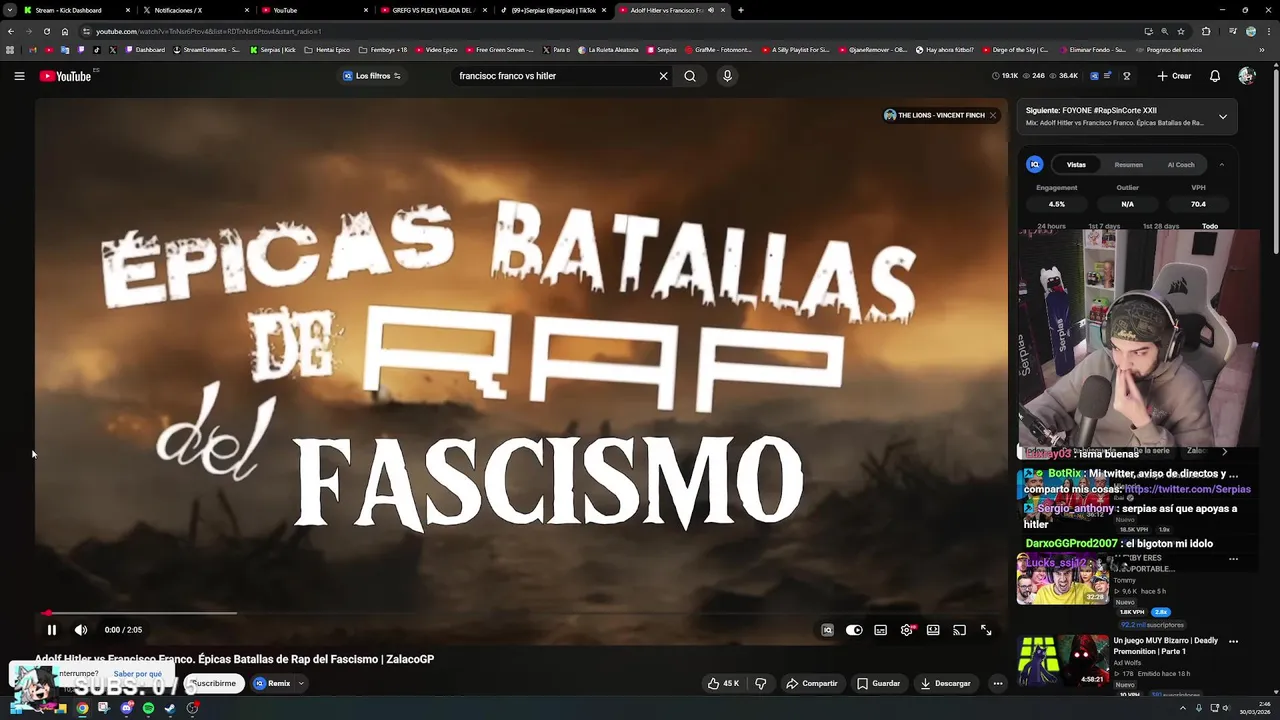Image resolution: width=1280 pixels, height=720 pixels.
Task: Open the YouTube notifications bell
Action: (1215, 76)
